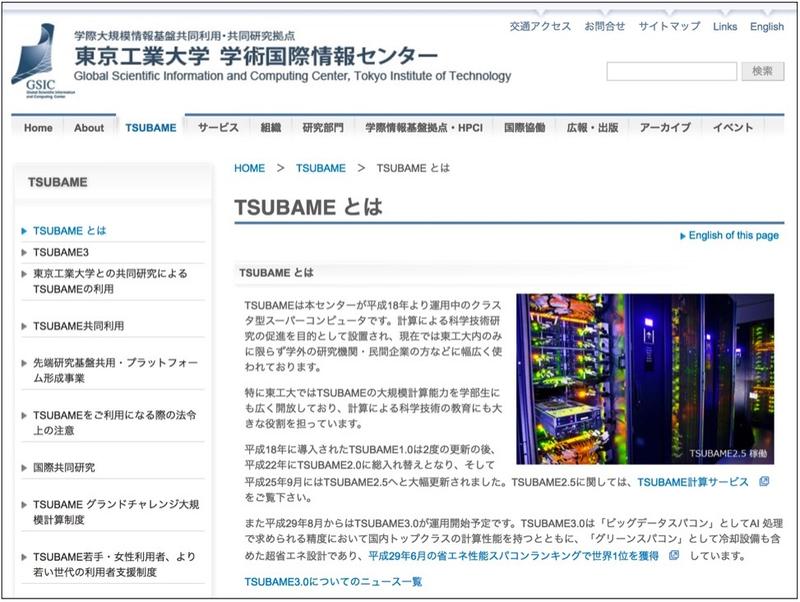This screenshot has height=602, width=800.
Task: Open TSUBAME グランドチャレンジ大規模計算制度 item
Action: pos(116,513)
